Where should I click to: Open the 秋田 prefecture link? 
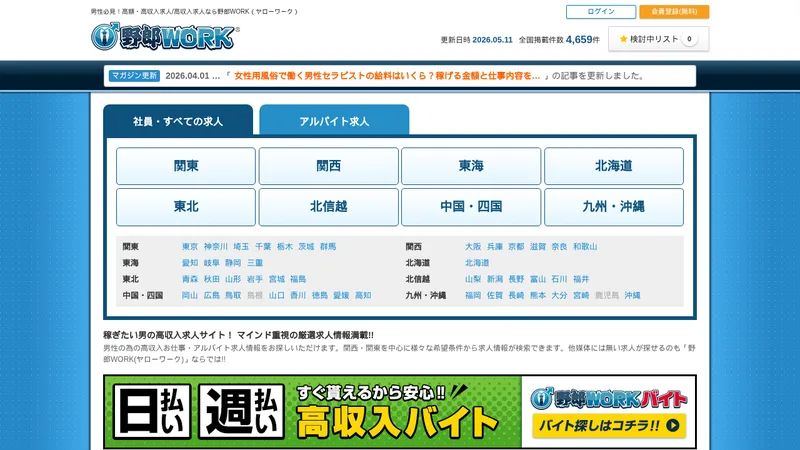(x=212, y=279)
